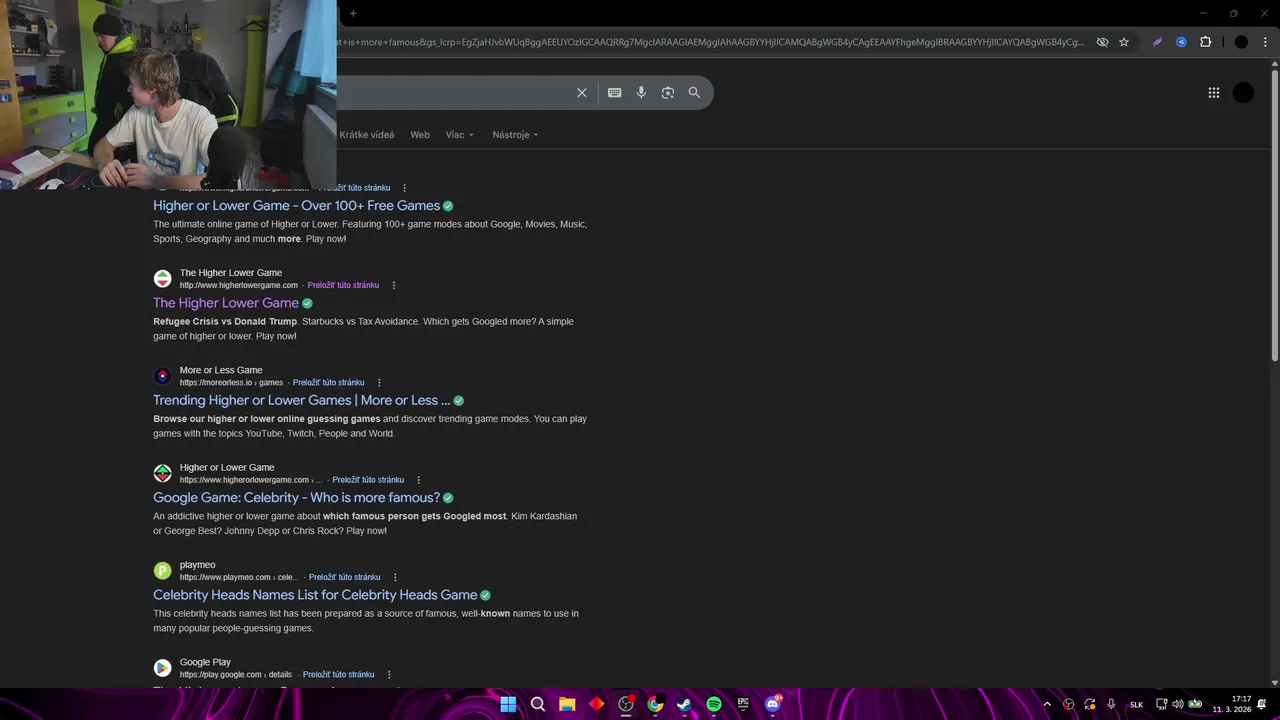Search by image with the Lens icon
This screenshot has width=1280, height=720.
point(668,92)
